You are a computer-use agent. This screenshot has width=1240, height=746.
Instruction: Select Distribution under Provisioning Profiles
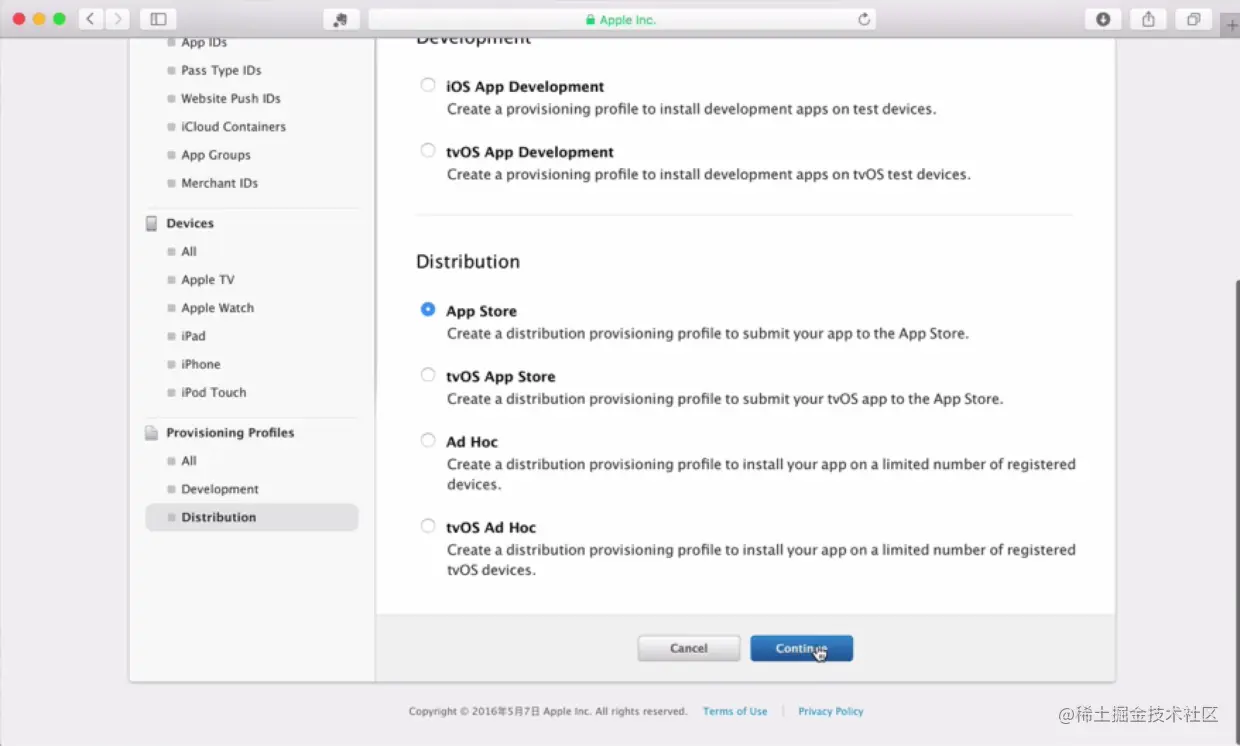252,517
